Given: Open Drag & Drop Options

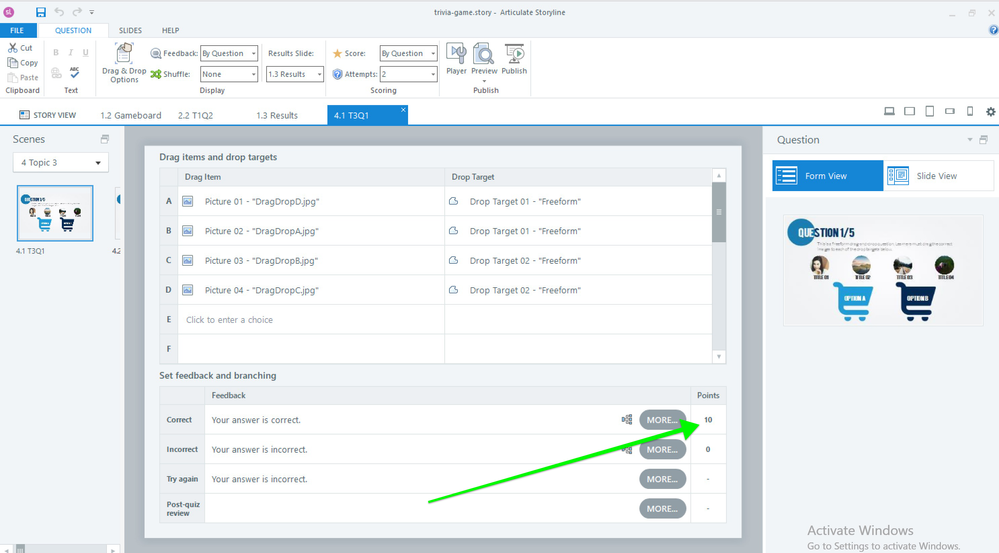Looking at the screenshot, I should click(124, 62).
